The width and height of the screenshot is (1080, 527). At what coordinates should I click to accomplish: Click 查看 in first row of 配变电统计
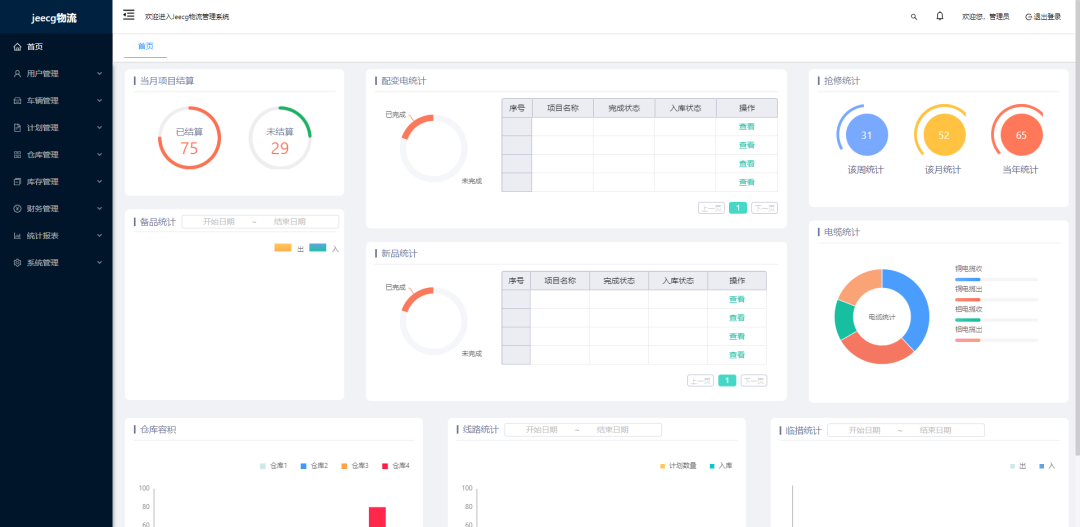pyautogui.click(x=747, y=127)
